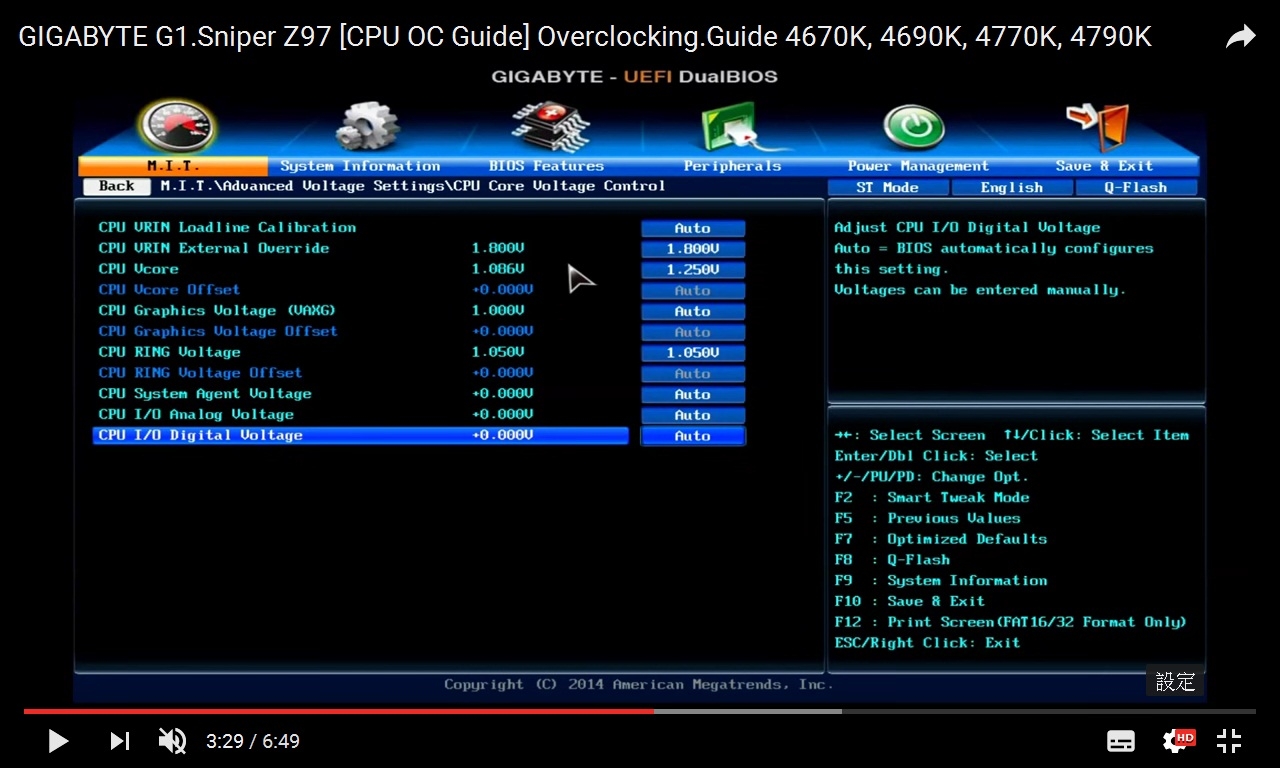Switch to the Save & Exit tab
Image resolution: width=1280 pixels, height=768 pixels.
pyautogui.click(x=1104, y=166)
